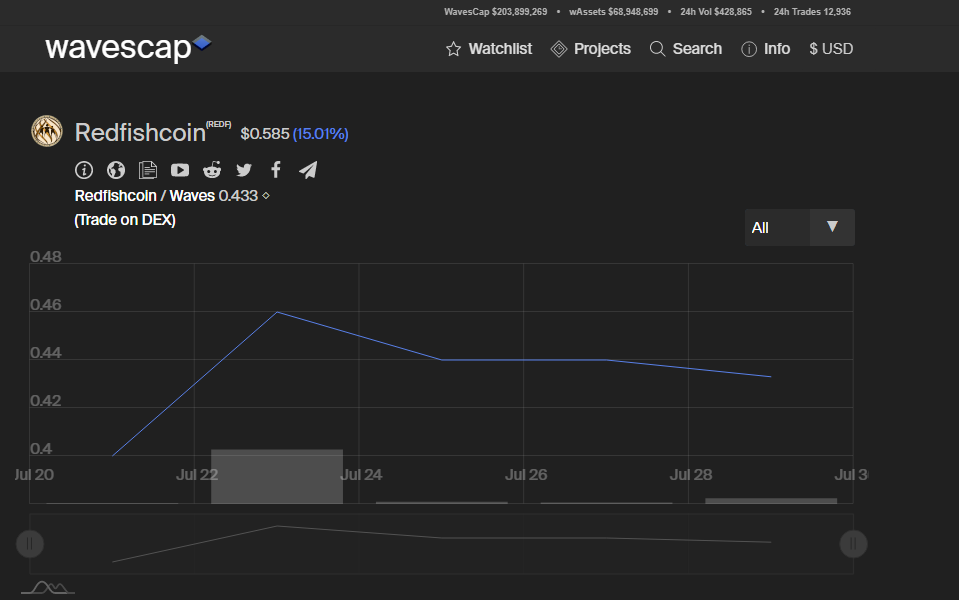
Task: Open the Info menu item
Action: [x=777, y=49]
